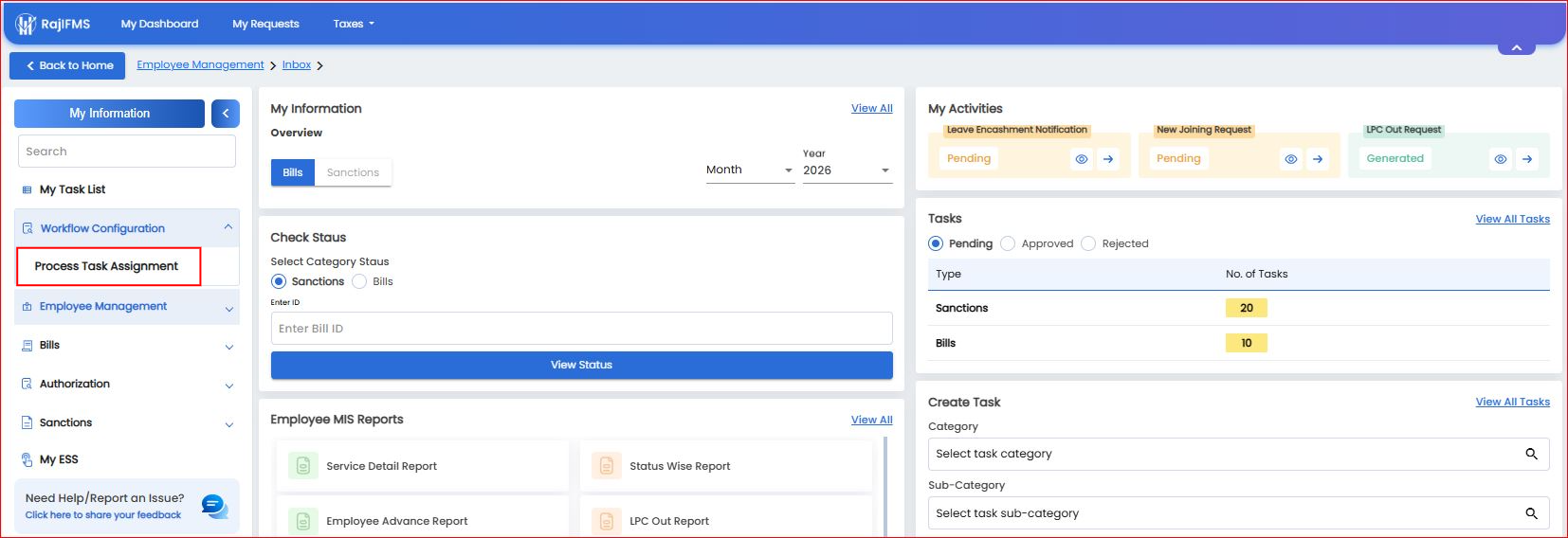The height and width of the screenshot is (538, 1568).
Task: Open the feedback chat bubble icon
Action: point(215,507)
